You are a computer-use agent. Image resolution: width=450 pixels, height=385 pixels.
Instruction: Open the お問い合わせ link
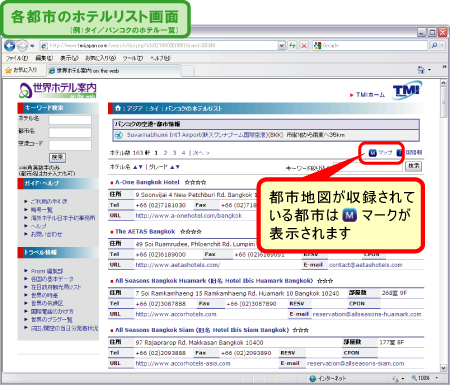coord(46,234)
